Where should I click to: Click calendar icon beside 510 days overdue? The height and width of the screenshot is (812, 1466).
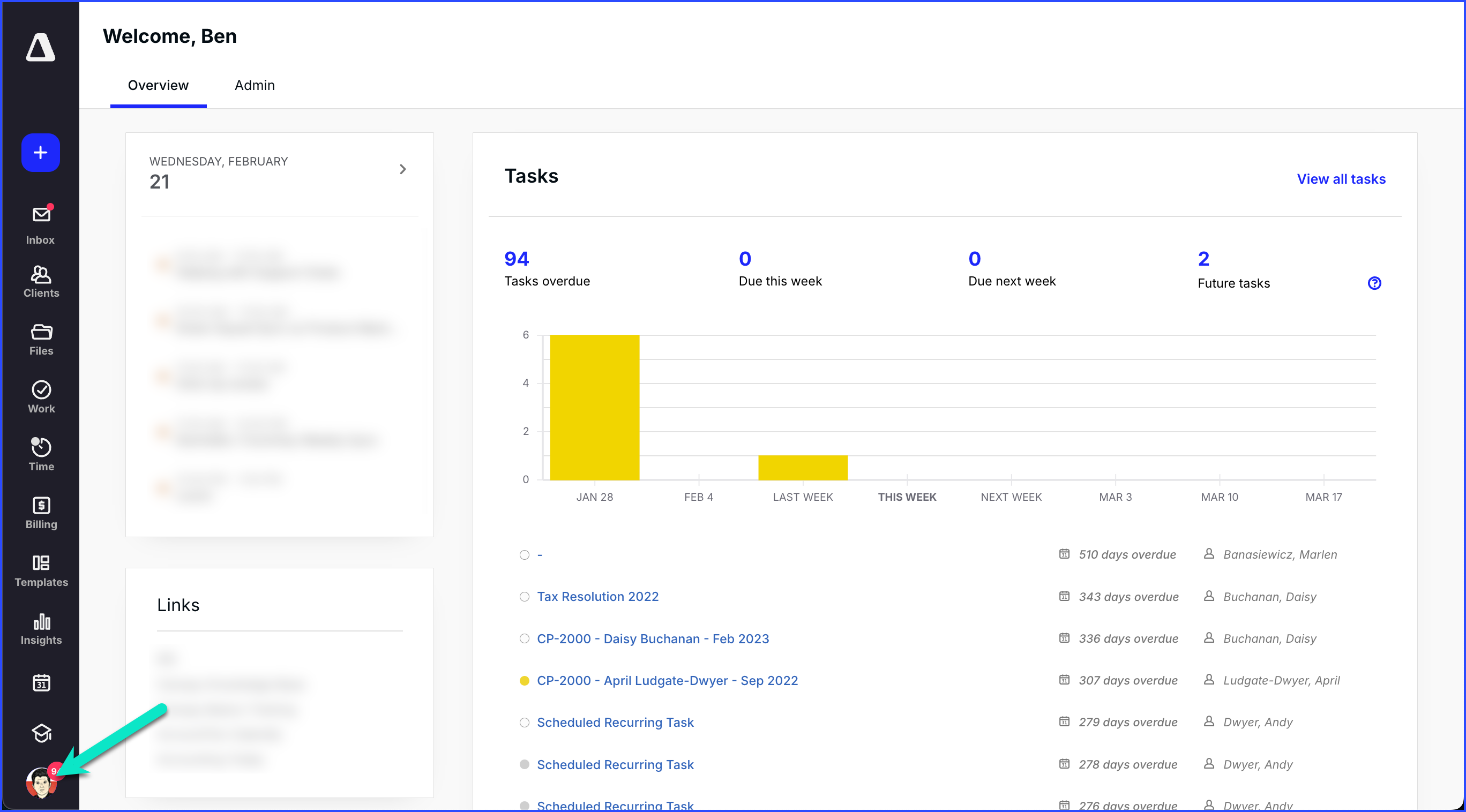click(1064, 554)
